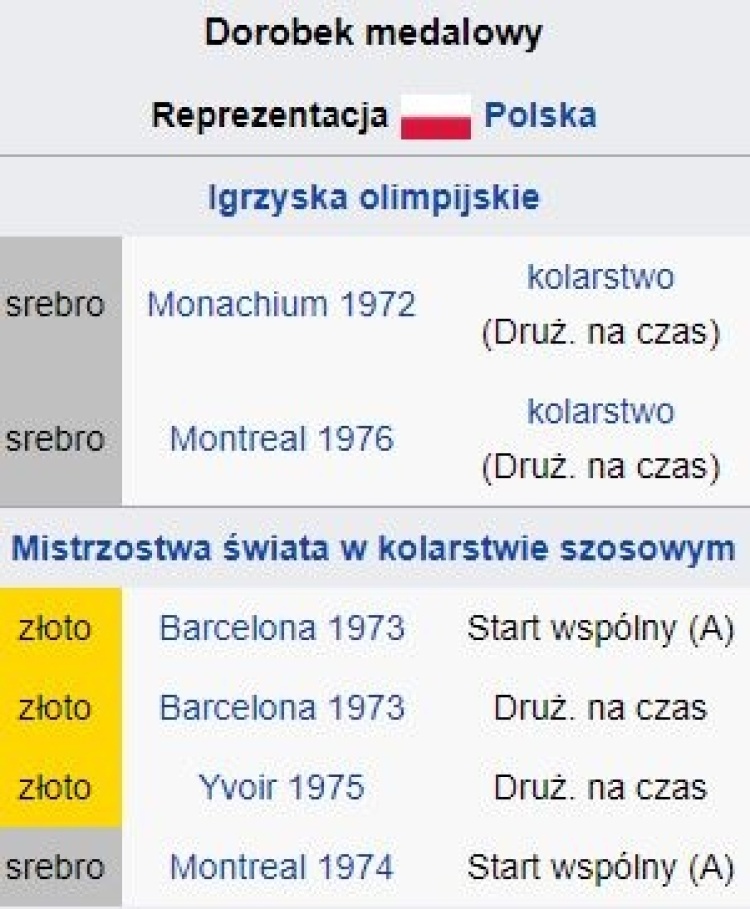Viewport: 750px width, 909px height.
Task: Open Mistrzostwa świata w kolarstwie szosowym link
Action: (x=374, y=548)
